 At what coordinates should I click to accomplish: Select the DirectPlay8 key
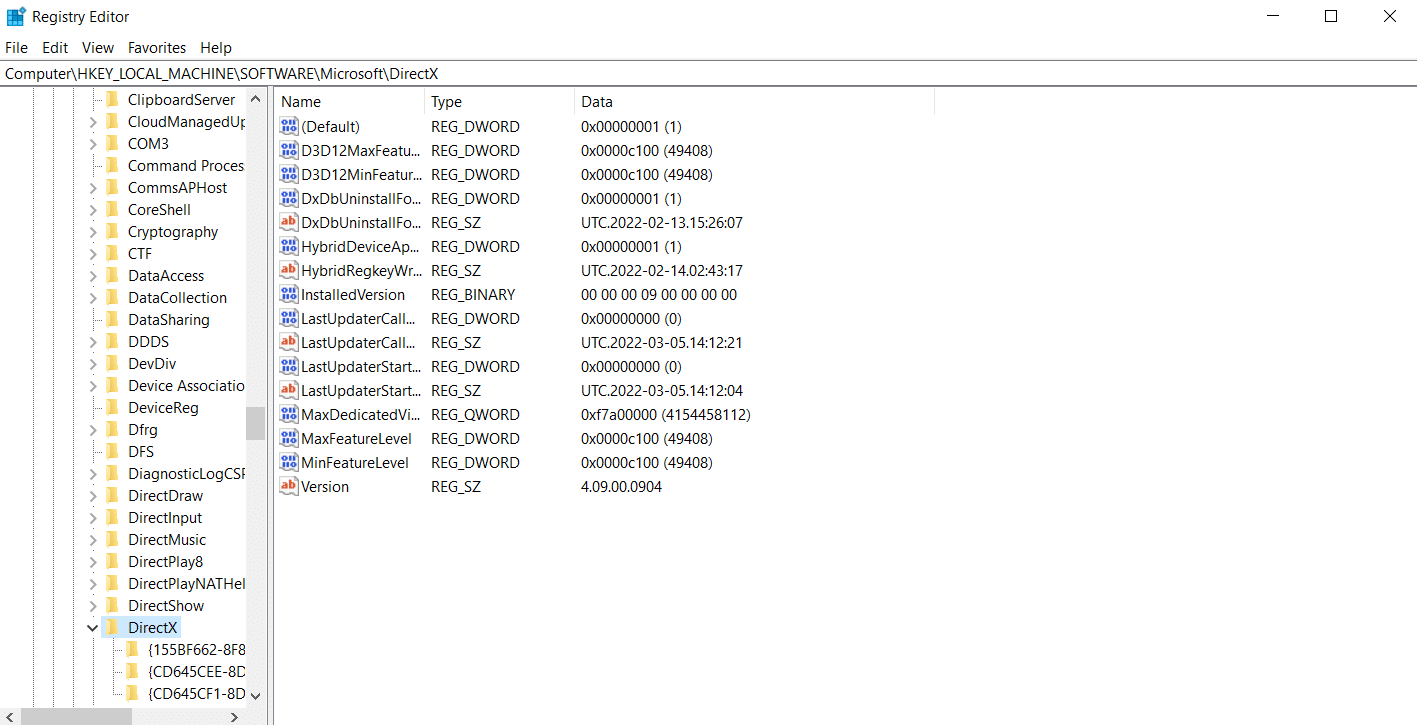pos(165,562)
